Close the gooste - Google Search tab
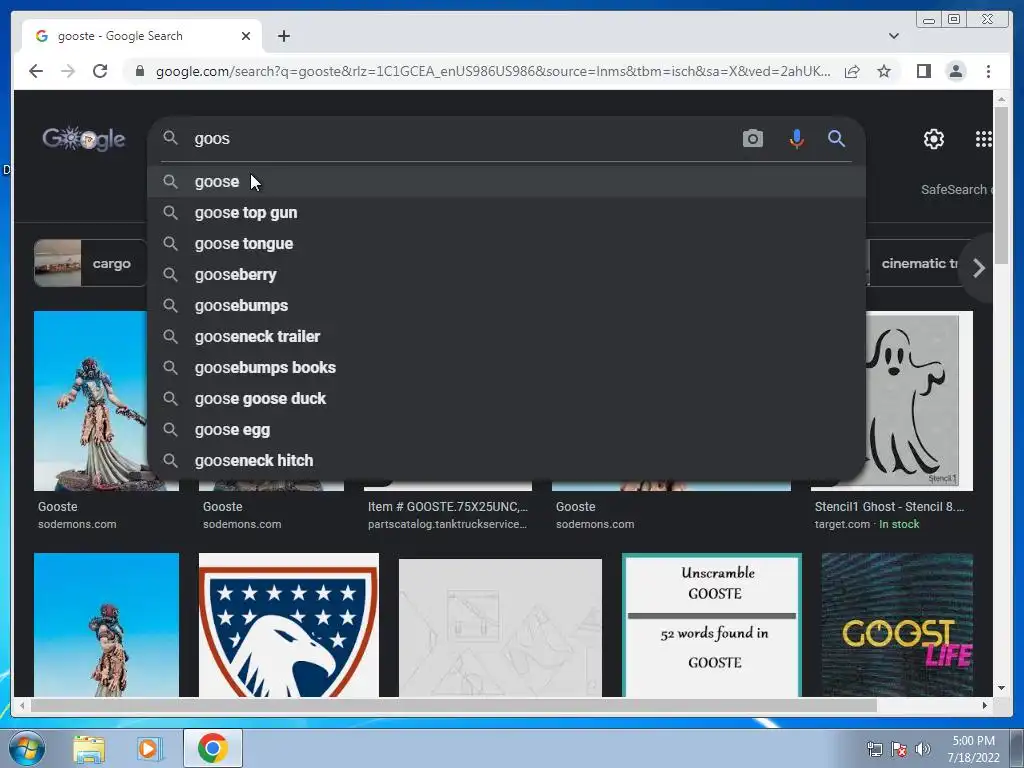This screenshot has height=768, width=1024. point(246,36)
